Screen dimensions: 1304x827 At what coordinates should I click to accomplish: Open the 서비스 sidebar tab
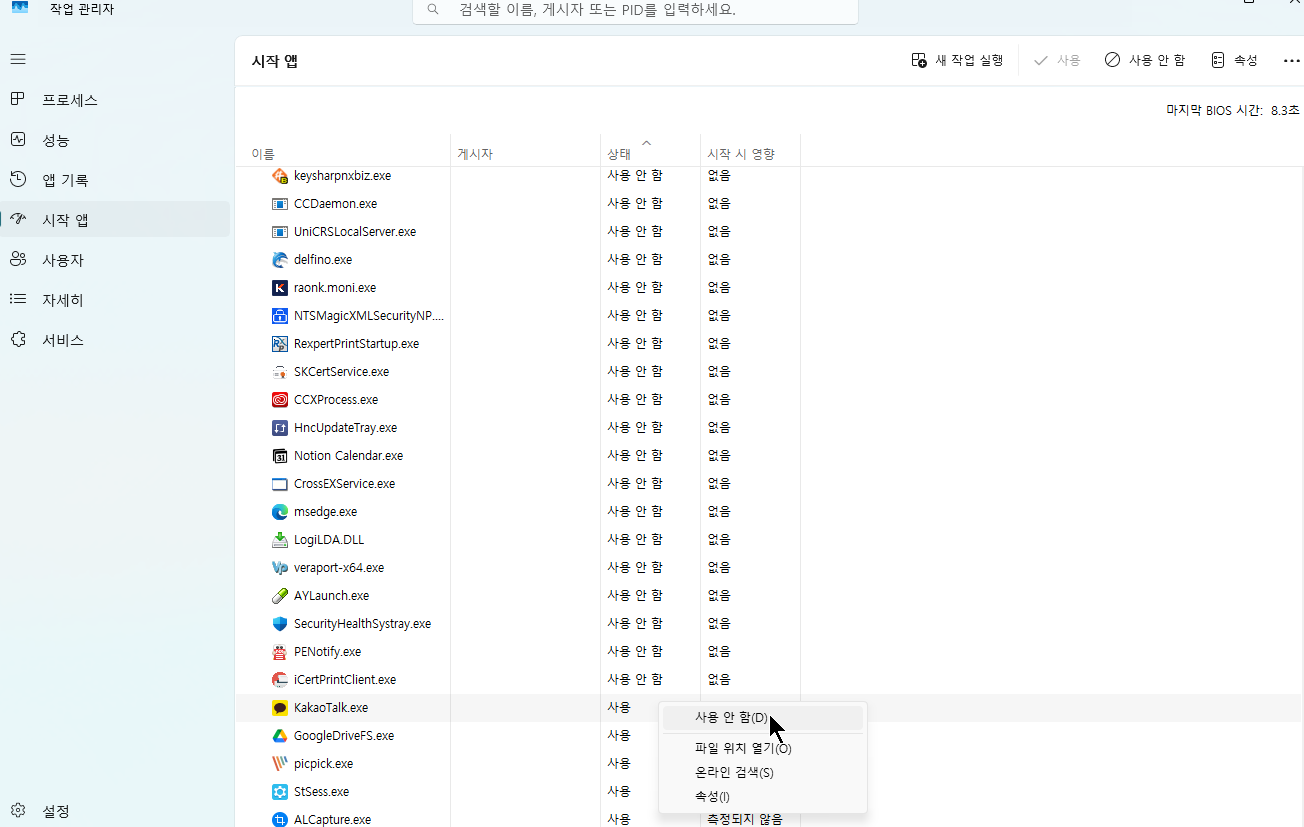116,340
